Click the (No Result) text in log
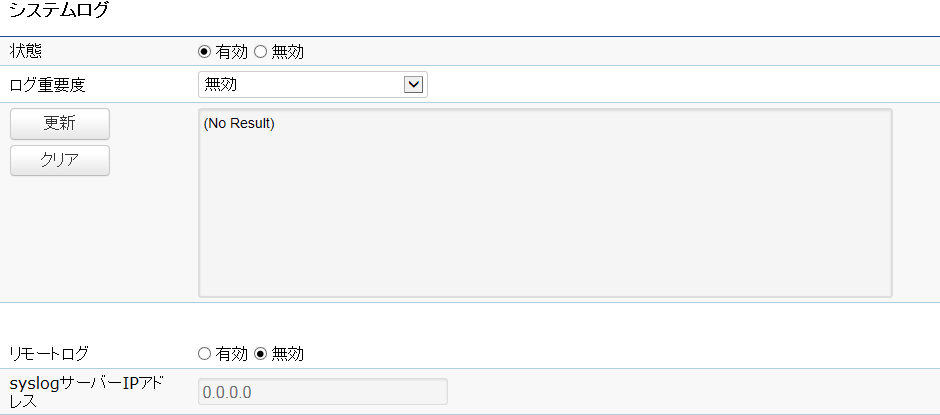This screenshot has height=415, width=940. (239, 124)
